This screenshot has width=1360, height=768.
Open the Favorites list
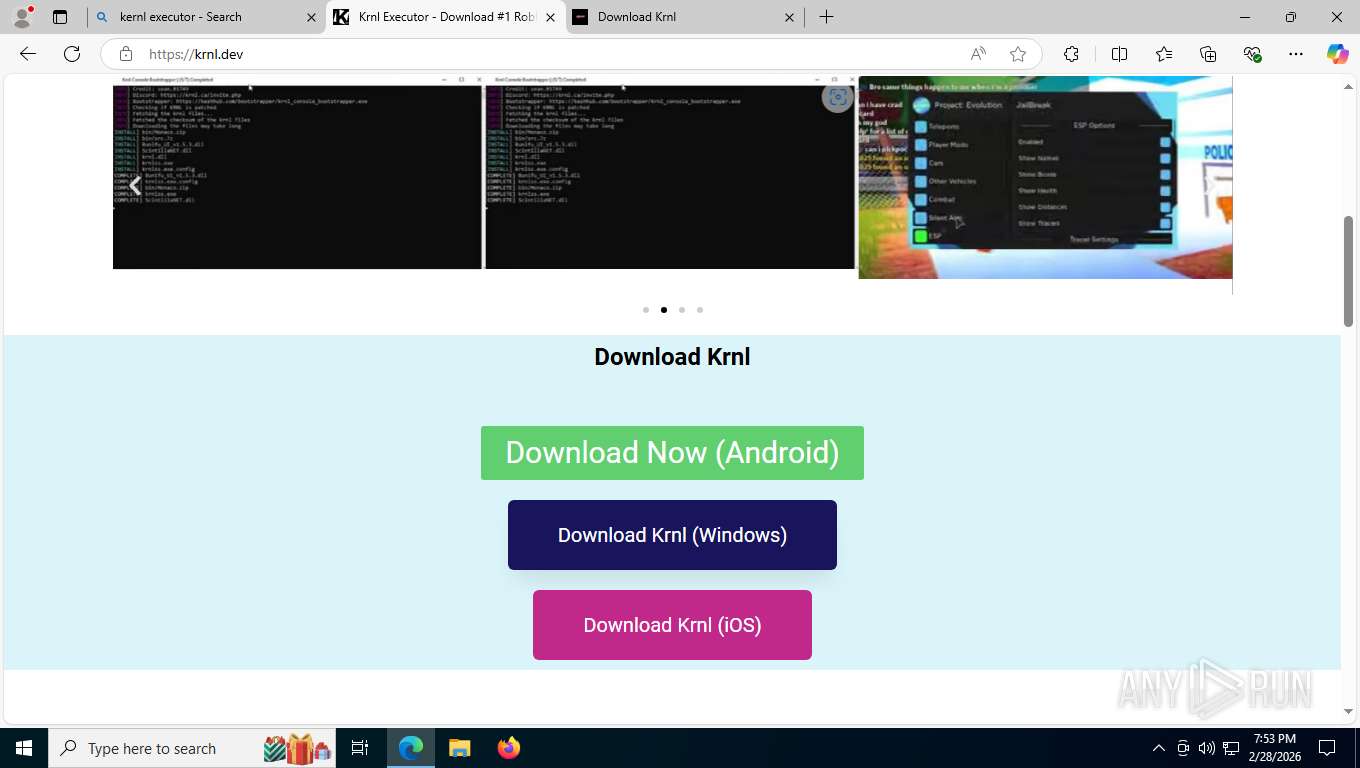1164,54
